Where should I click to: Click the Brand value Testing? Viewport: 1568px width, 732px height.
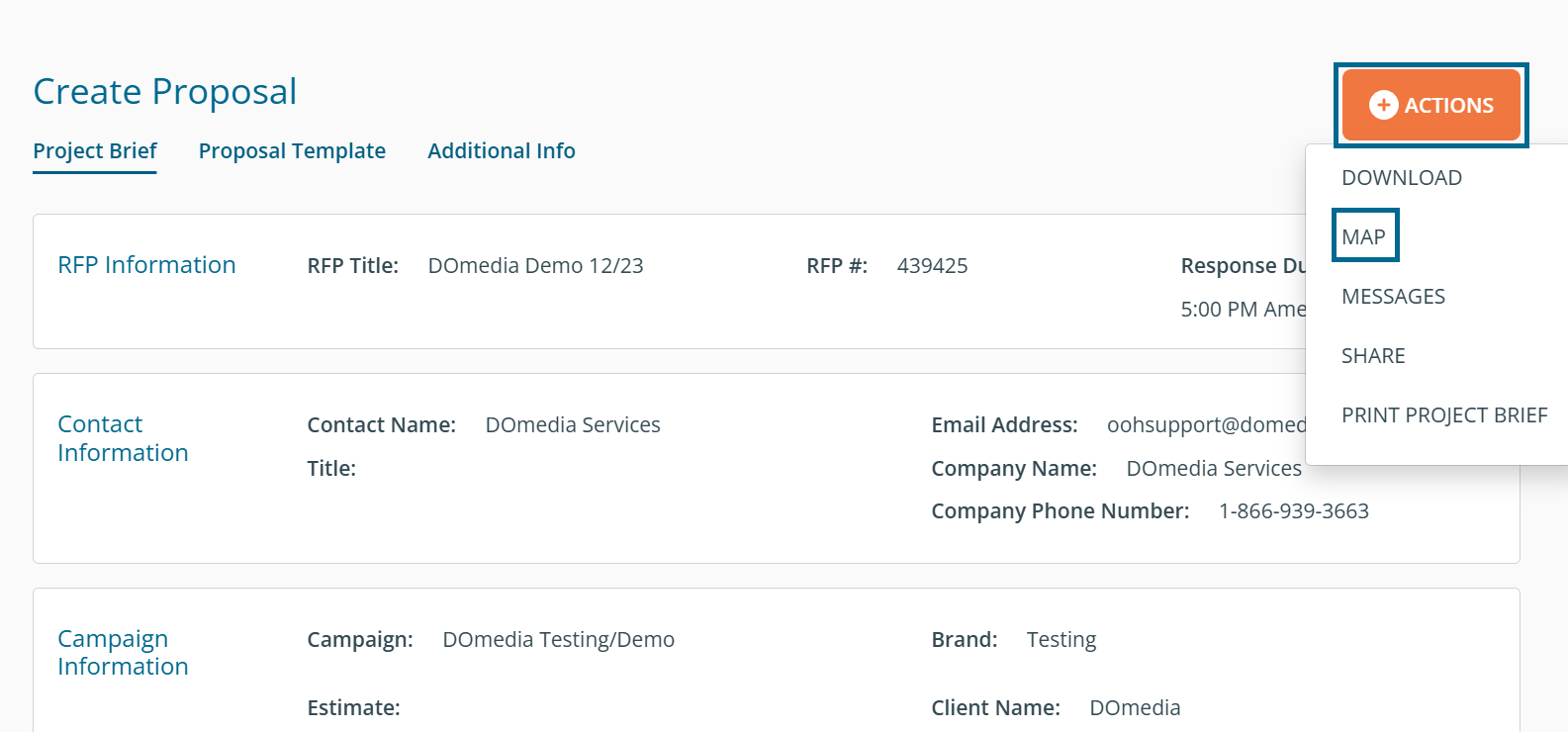pos(1061,640)
